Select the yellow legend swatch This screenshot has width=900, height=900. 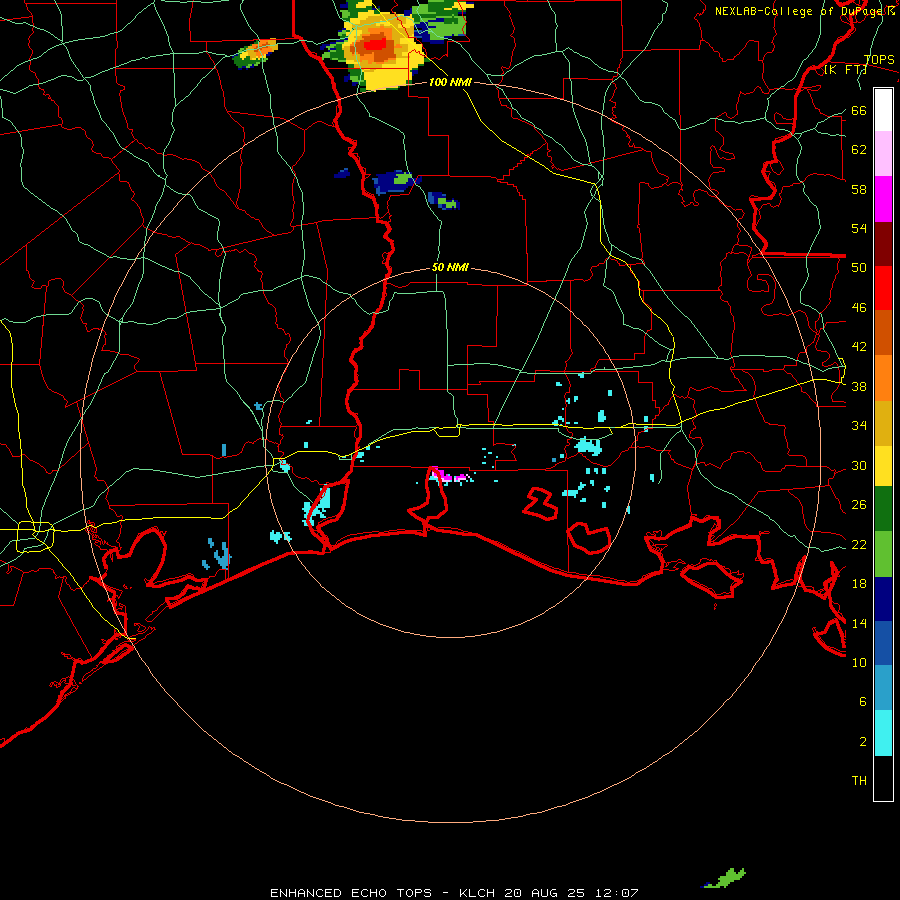[883, 466]
